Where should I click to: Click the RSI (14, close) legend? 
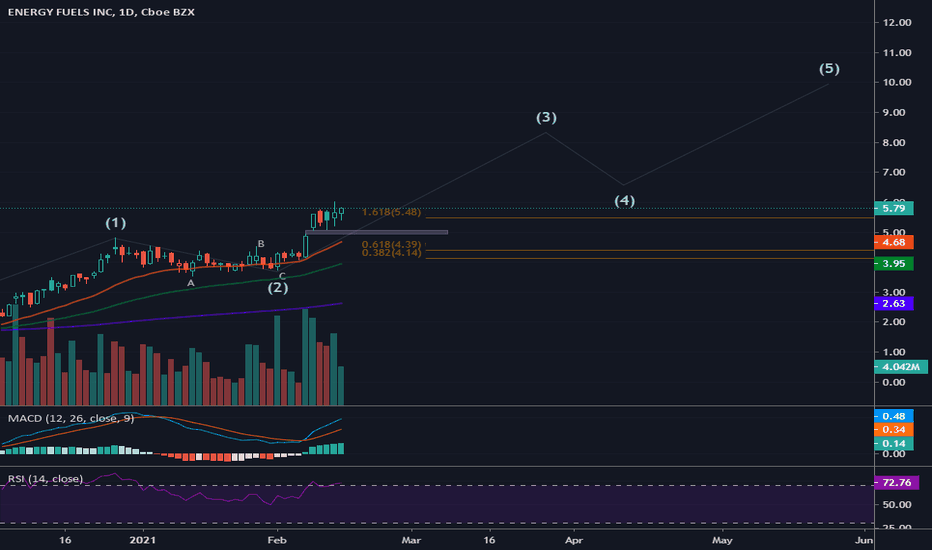point(45,479)
